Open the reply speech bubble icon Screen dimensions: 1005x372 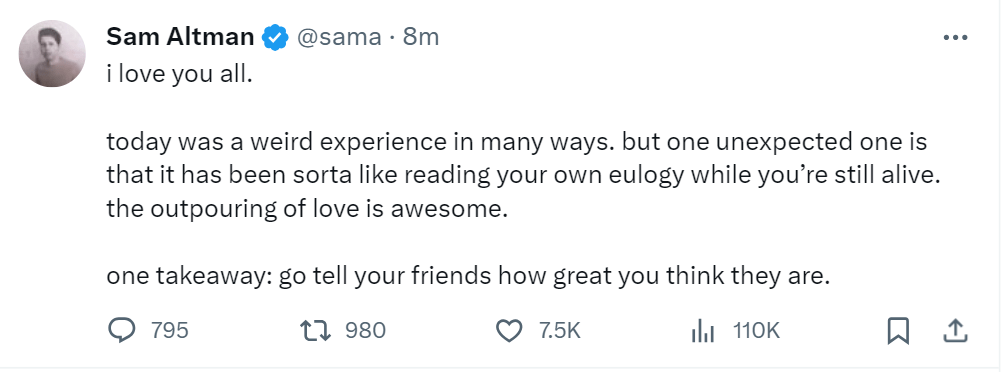tap(123, 331)
